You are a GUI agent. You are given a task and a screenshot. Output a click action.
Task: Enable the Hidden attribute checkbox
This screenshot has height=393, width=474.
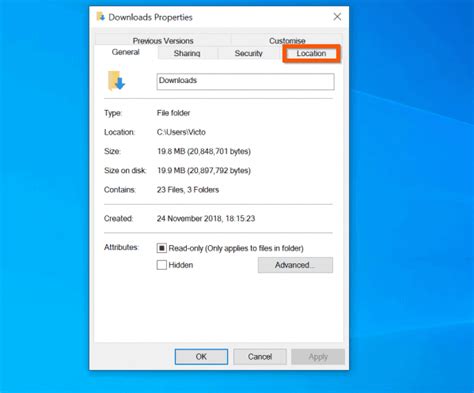click(x=162, y=265)
